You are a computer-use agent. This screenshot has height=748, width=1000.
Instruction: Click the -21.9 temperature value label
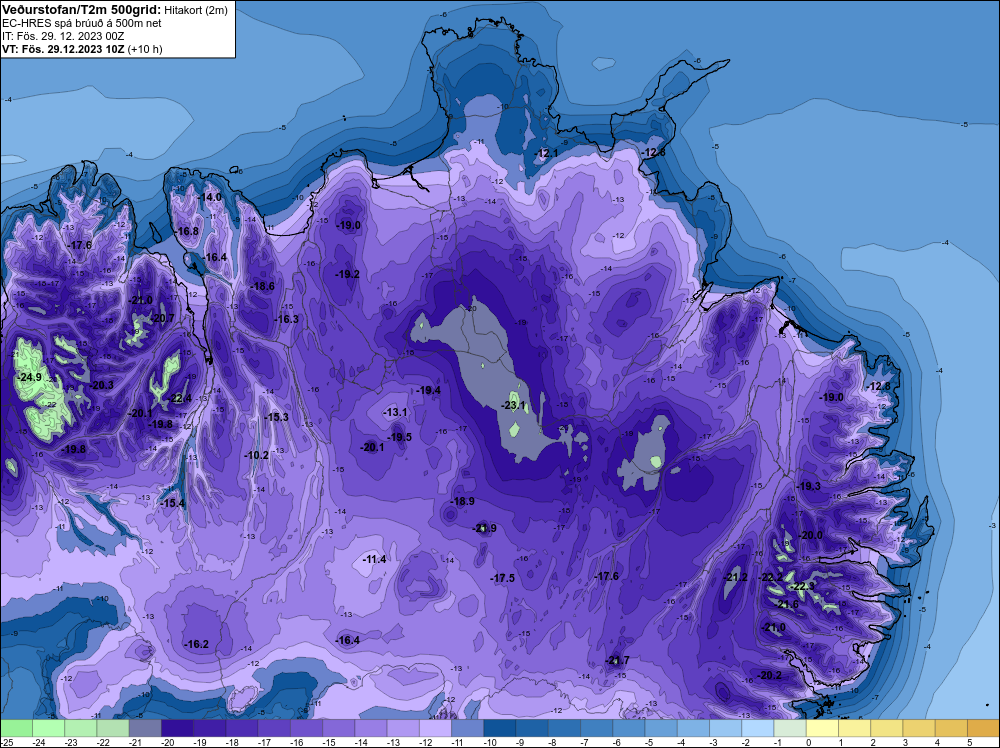485,528
